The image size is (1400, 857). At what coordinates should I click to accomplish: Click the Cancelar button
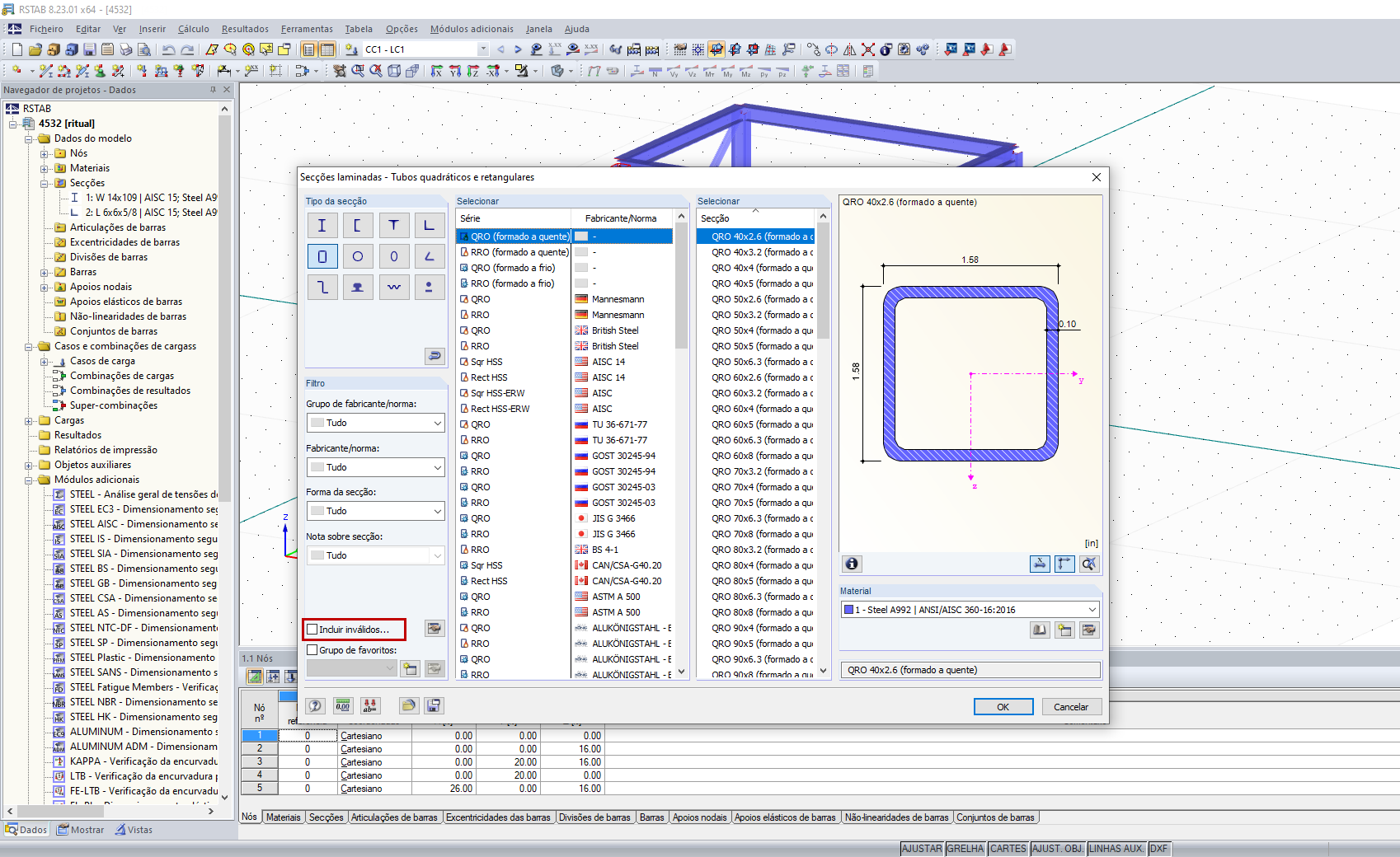(1071, 707)
